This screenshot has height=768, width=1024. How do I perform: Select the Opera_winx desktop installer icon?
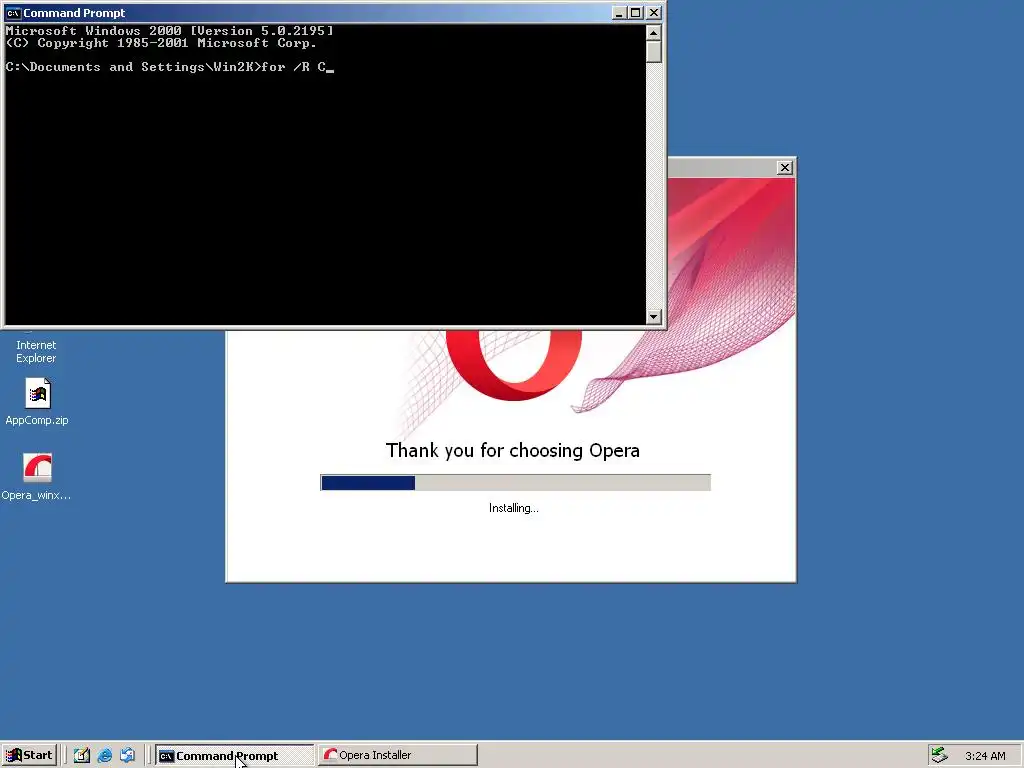click(37, 477)
